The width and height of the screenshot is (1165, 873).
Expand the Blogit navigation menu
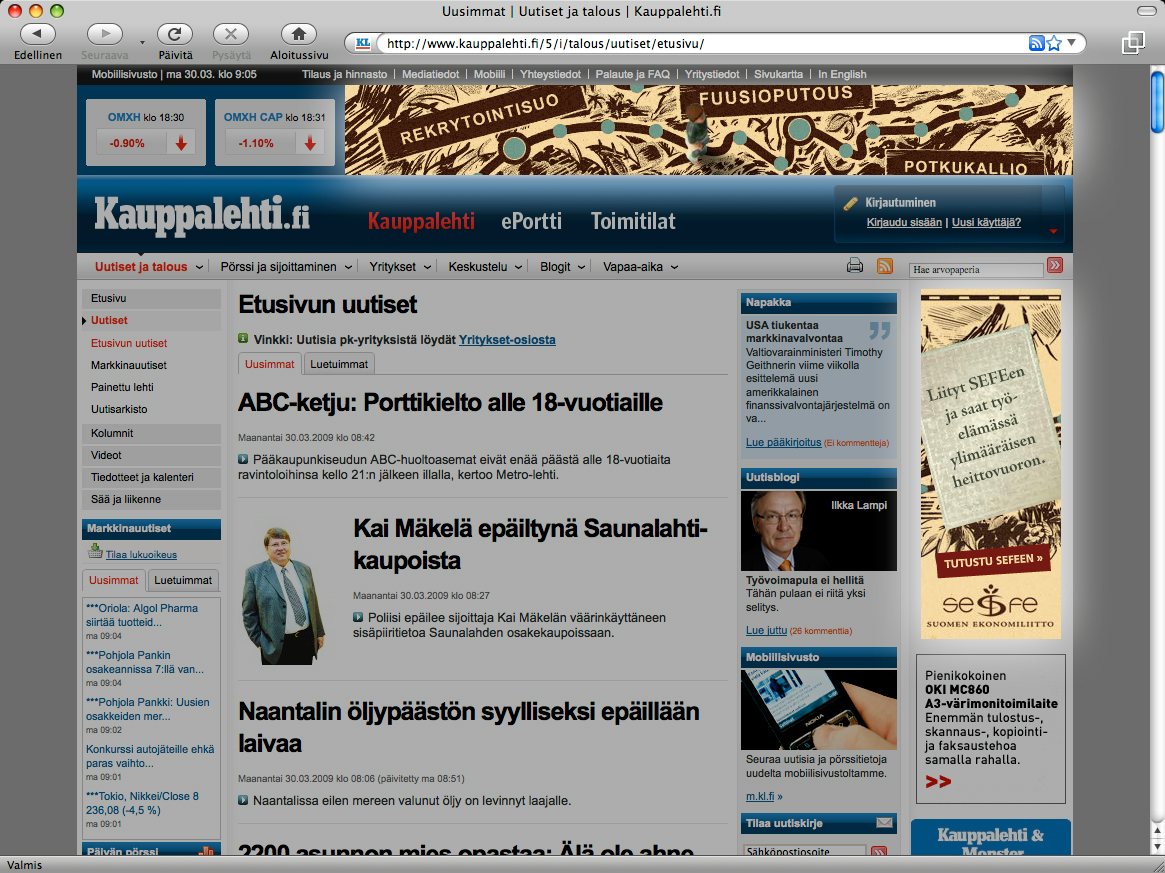point(582,267)
